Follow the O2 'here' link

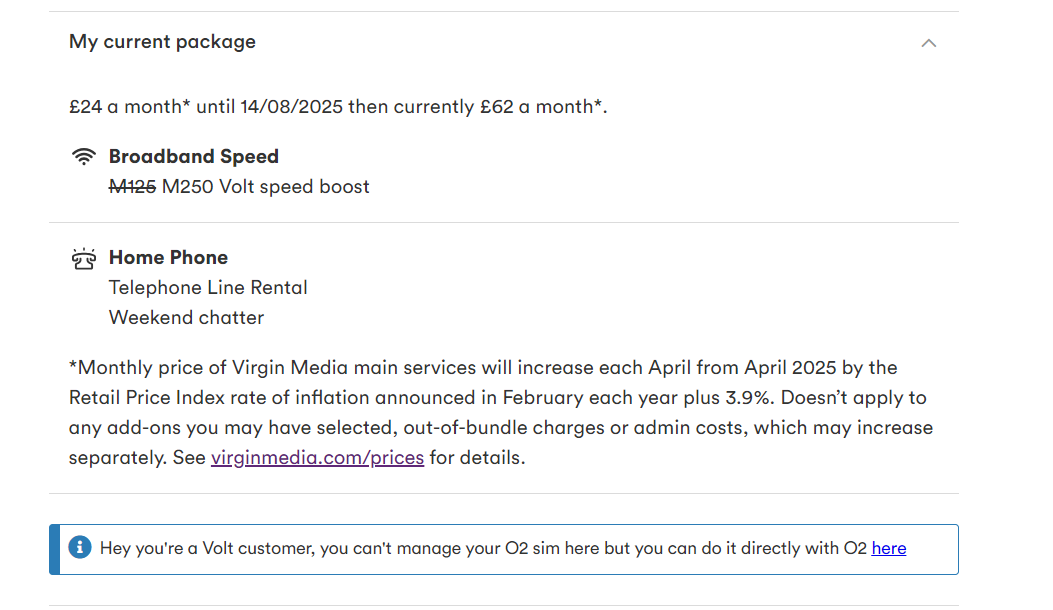coord(888,548)
